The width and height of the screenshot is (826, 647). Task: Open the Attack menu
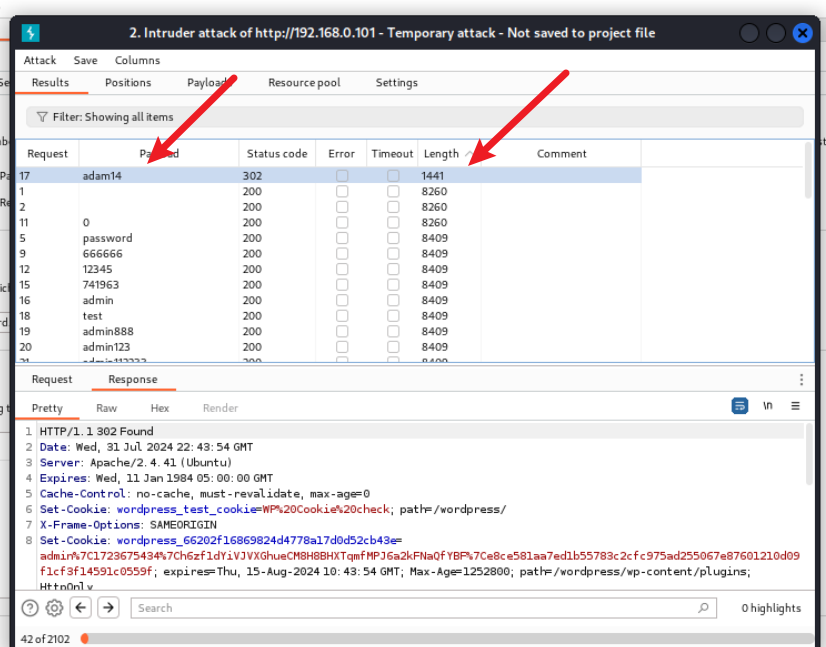point(40,60)
